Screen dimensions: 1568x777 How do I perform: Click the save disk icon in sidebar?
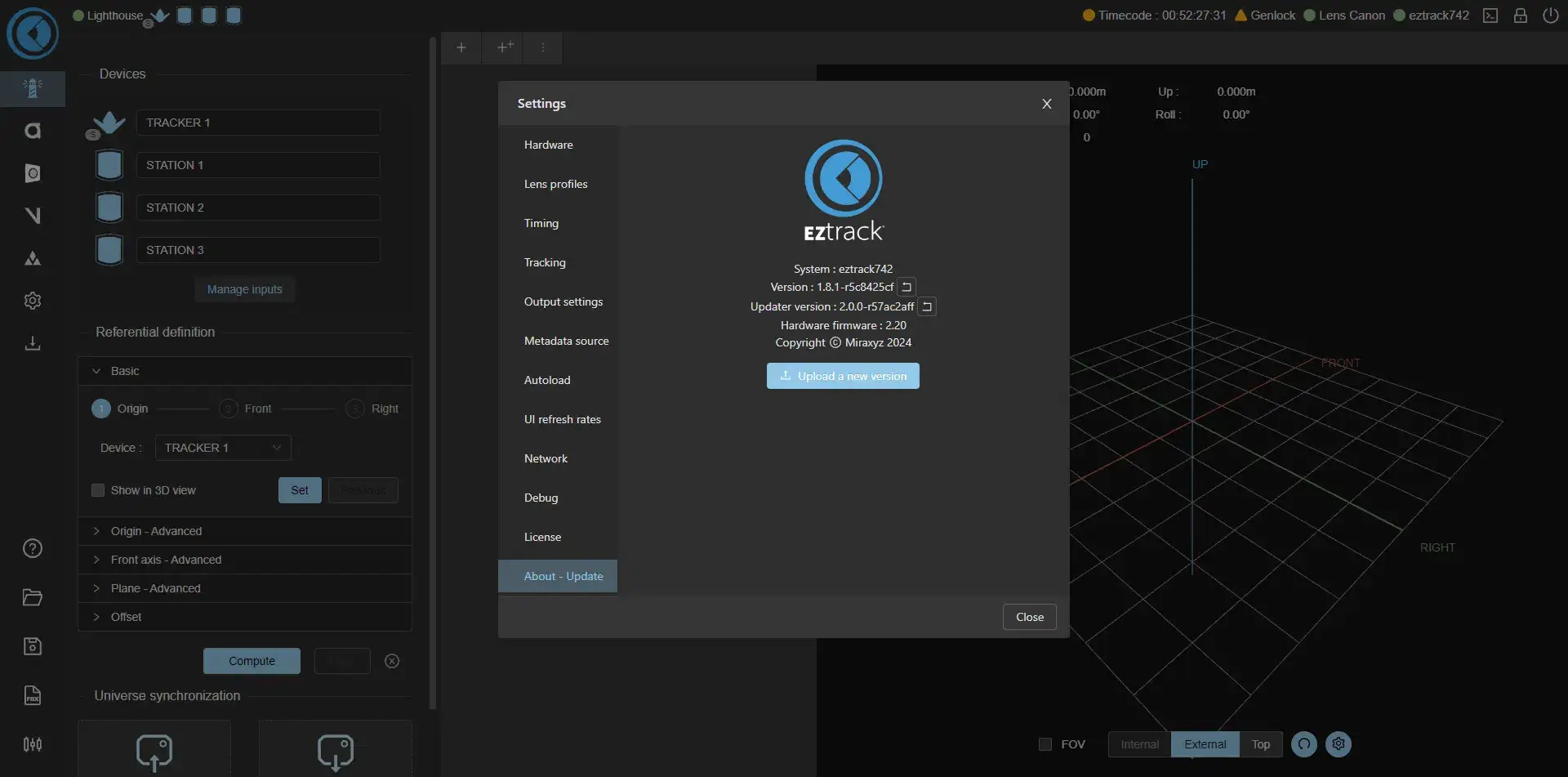[33, 646]
